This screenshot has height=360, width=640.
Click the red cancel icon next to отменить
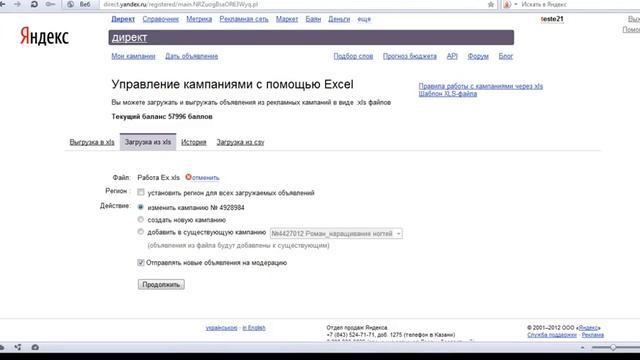(188, 177)
